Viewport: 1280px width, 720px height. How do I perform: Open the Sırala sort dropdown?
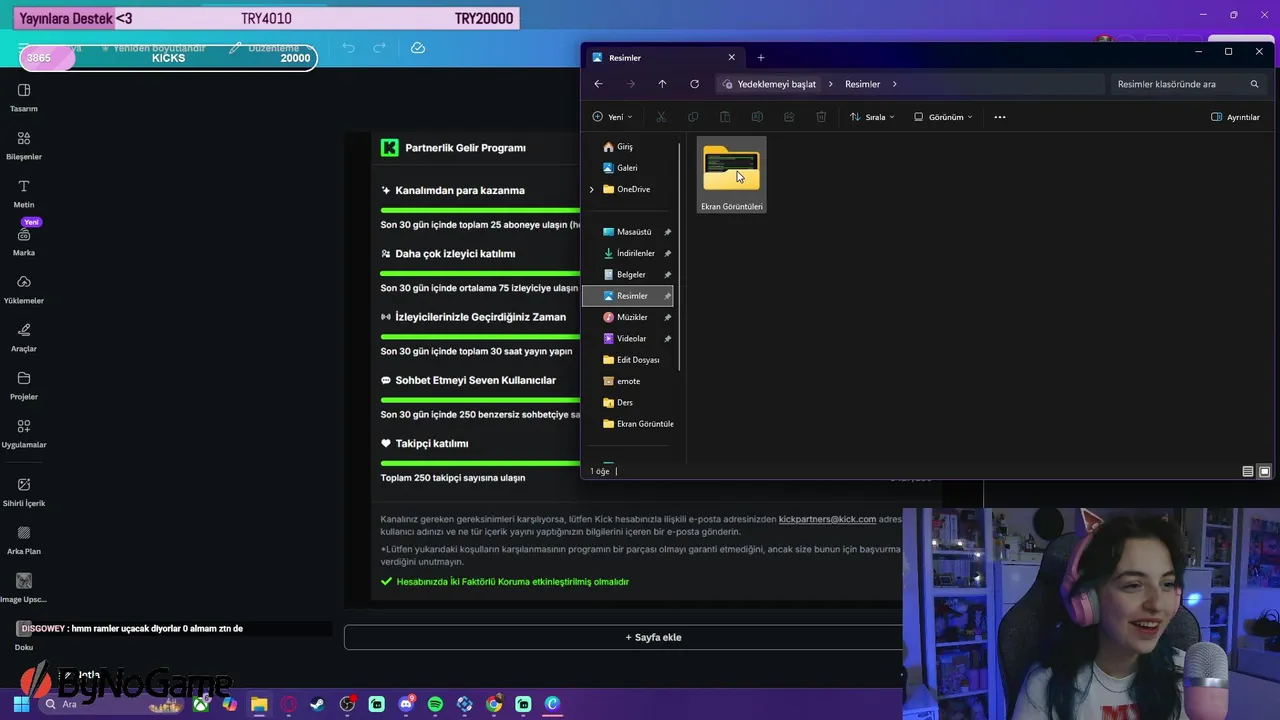tap(872, 117)
